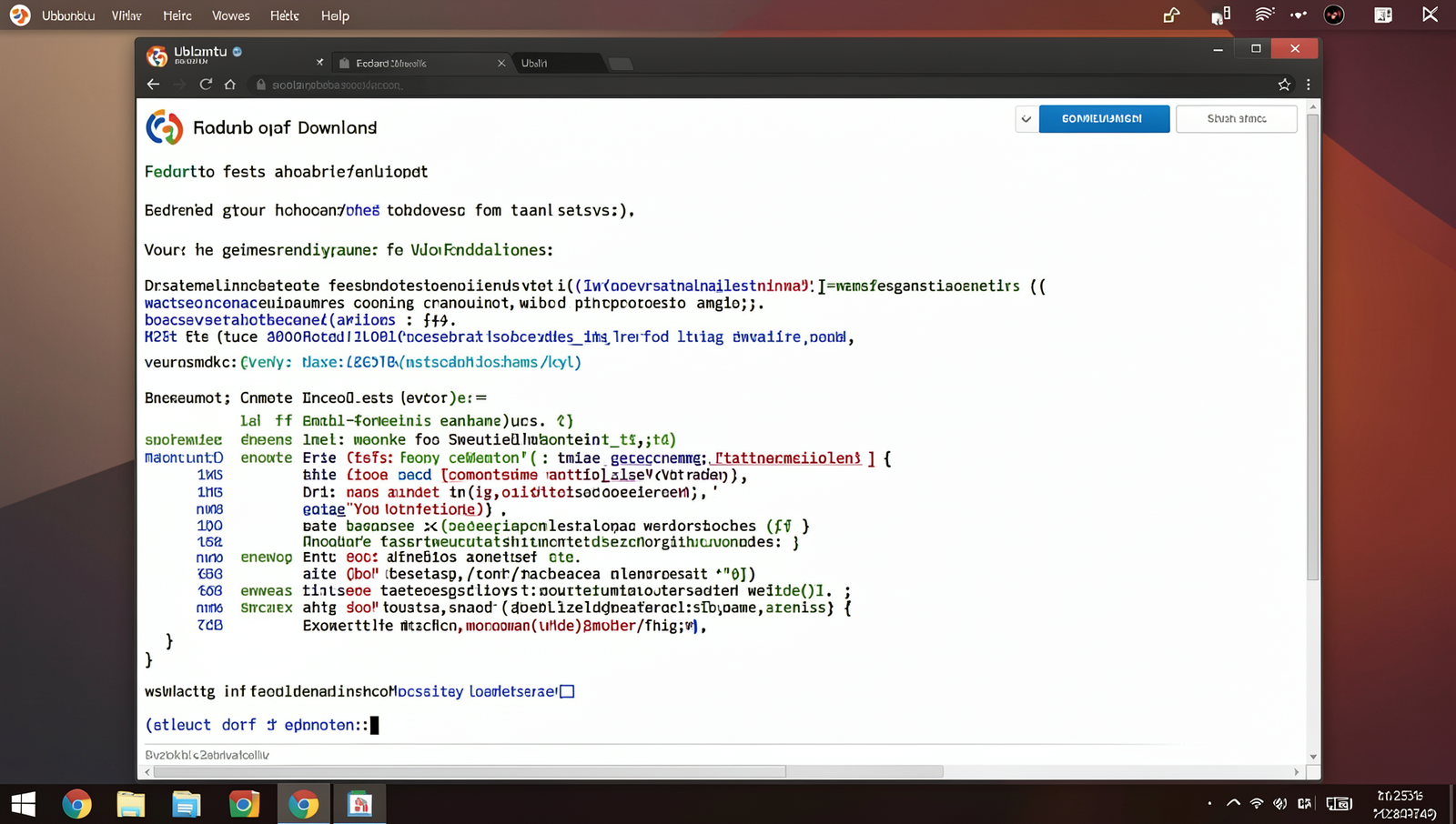Click the display keyboard icon in tray
Image resolution: width=1456 pixels, height=824 pixels.
tap(1339, 803)
